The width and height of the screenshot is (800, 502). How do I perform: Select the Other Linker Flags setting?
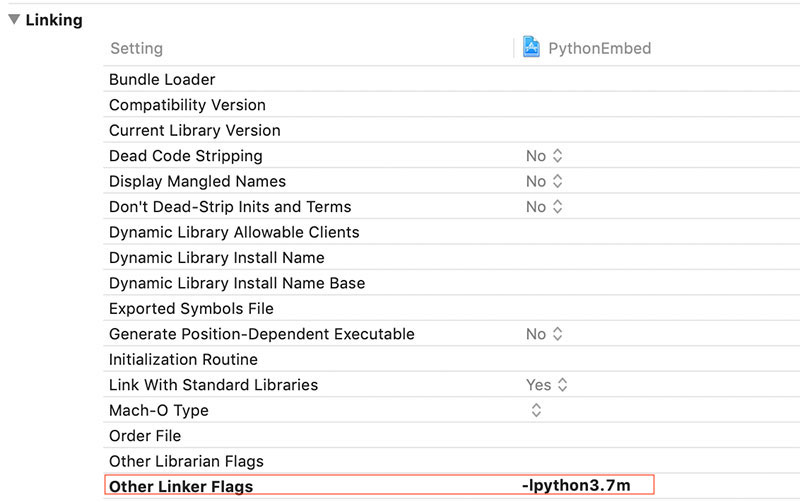181,487
